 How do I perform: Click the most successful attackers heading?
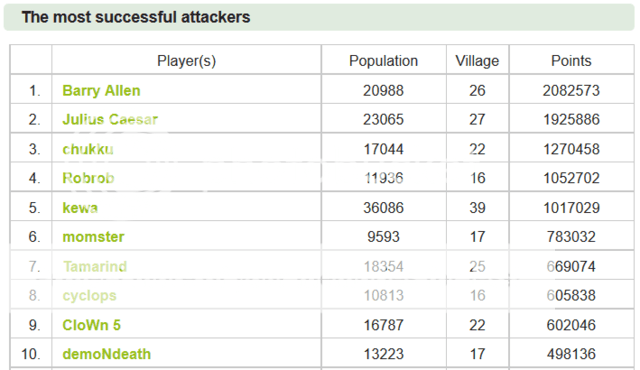pos(136,17)
